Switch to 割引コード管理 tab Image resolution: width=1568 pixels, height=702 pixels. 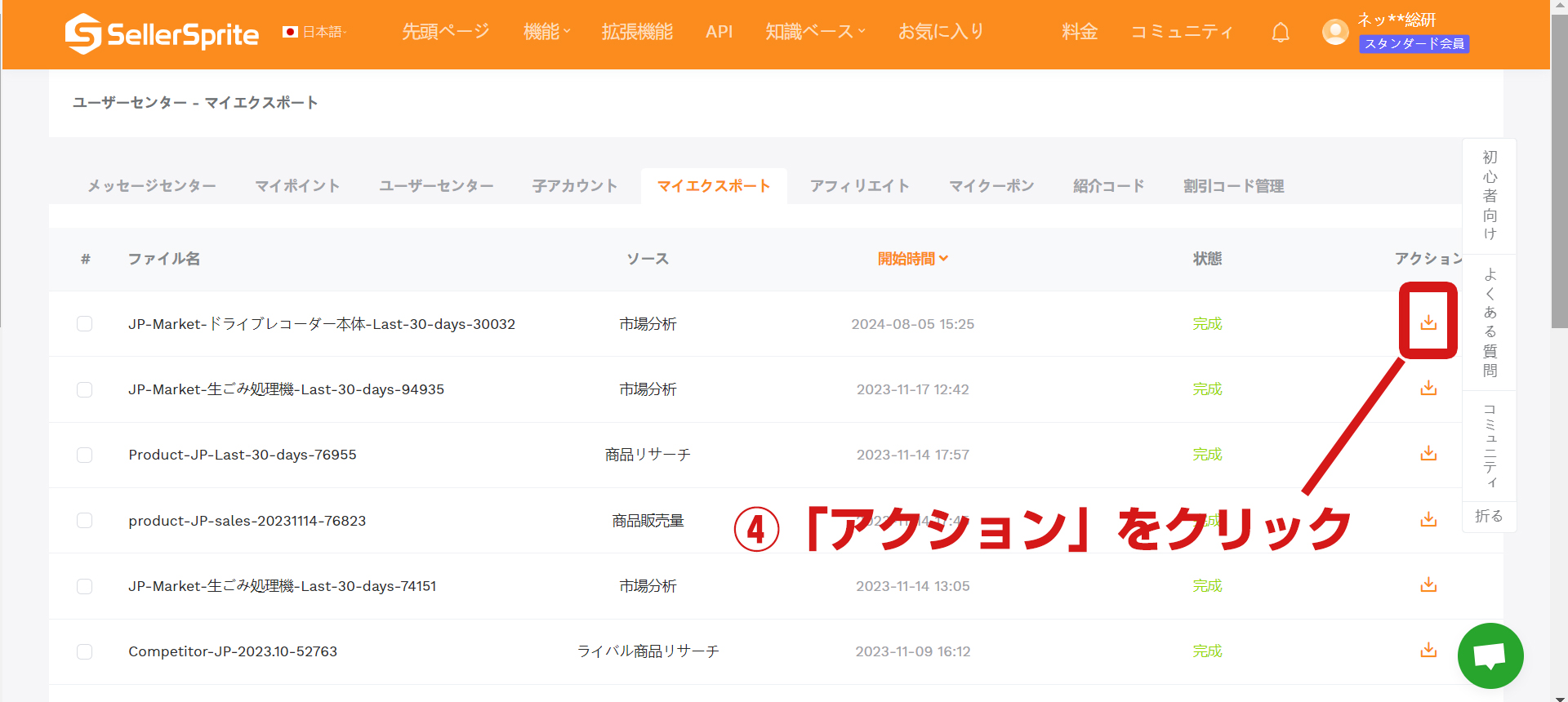[x=1233, y=186]
